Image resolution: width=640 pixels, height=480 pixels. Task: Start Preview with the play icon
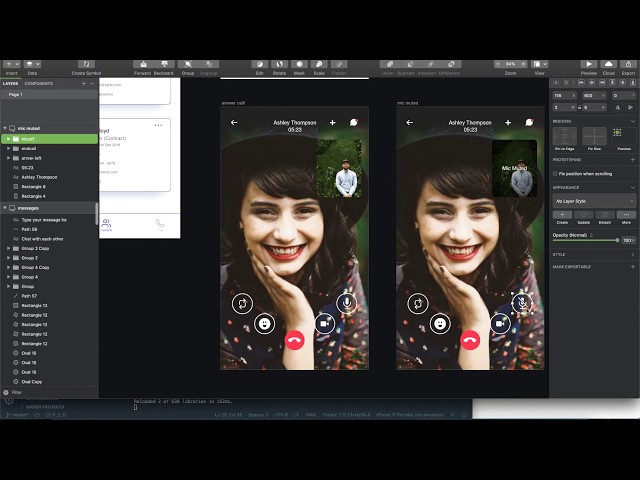coord(589,64)
